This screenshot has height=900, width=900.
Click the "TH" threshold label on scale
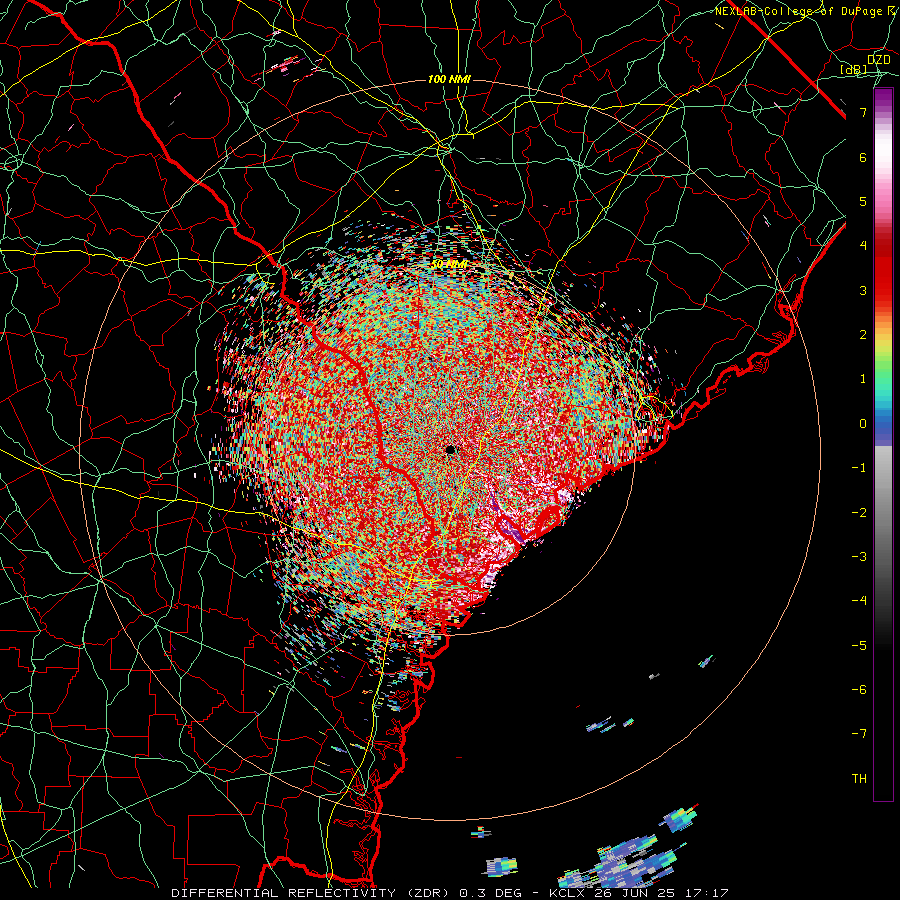pyautogui.click(x=859, y=778)
